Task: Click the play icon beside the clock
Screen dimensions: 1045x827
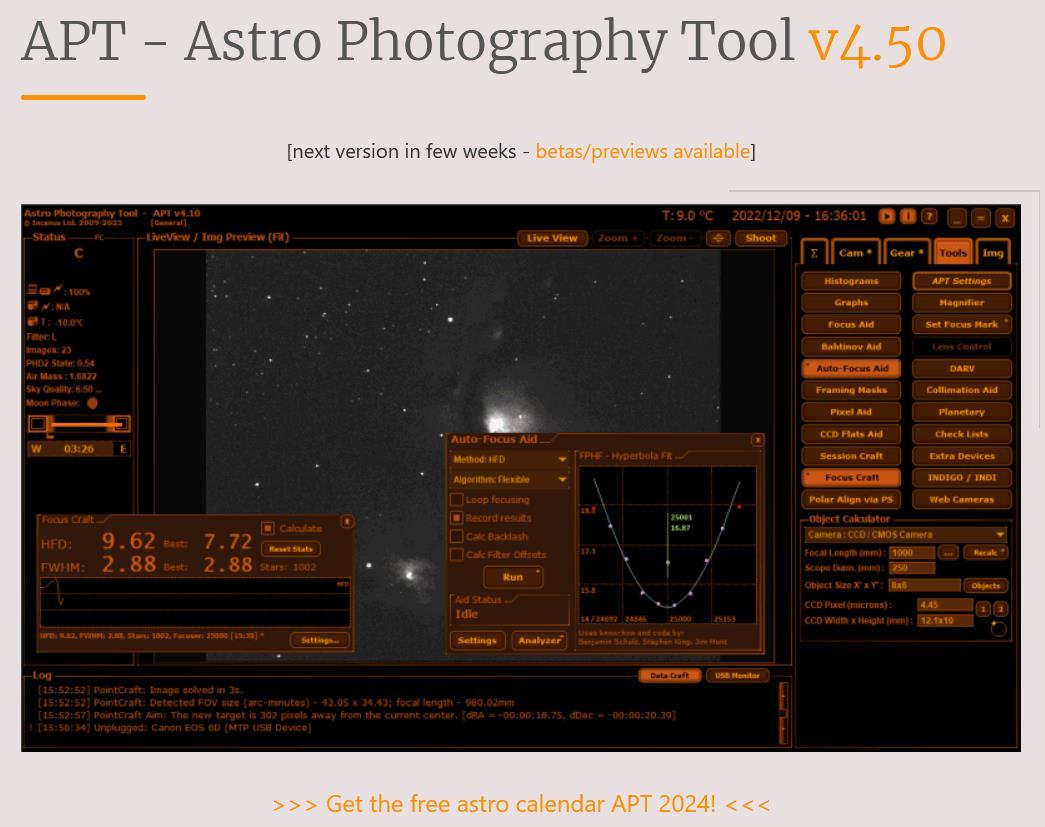Action: pyautogui.click(x=886, y=217)
